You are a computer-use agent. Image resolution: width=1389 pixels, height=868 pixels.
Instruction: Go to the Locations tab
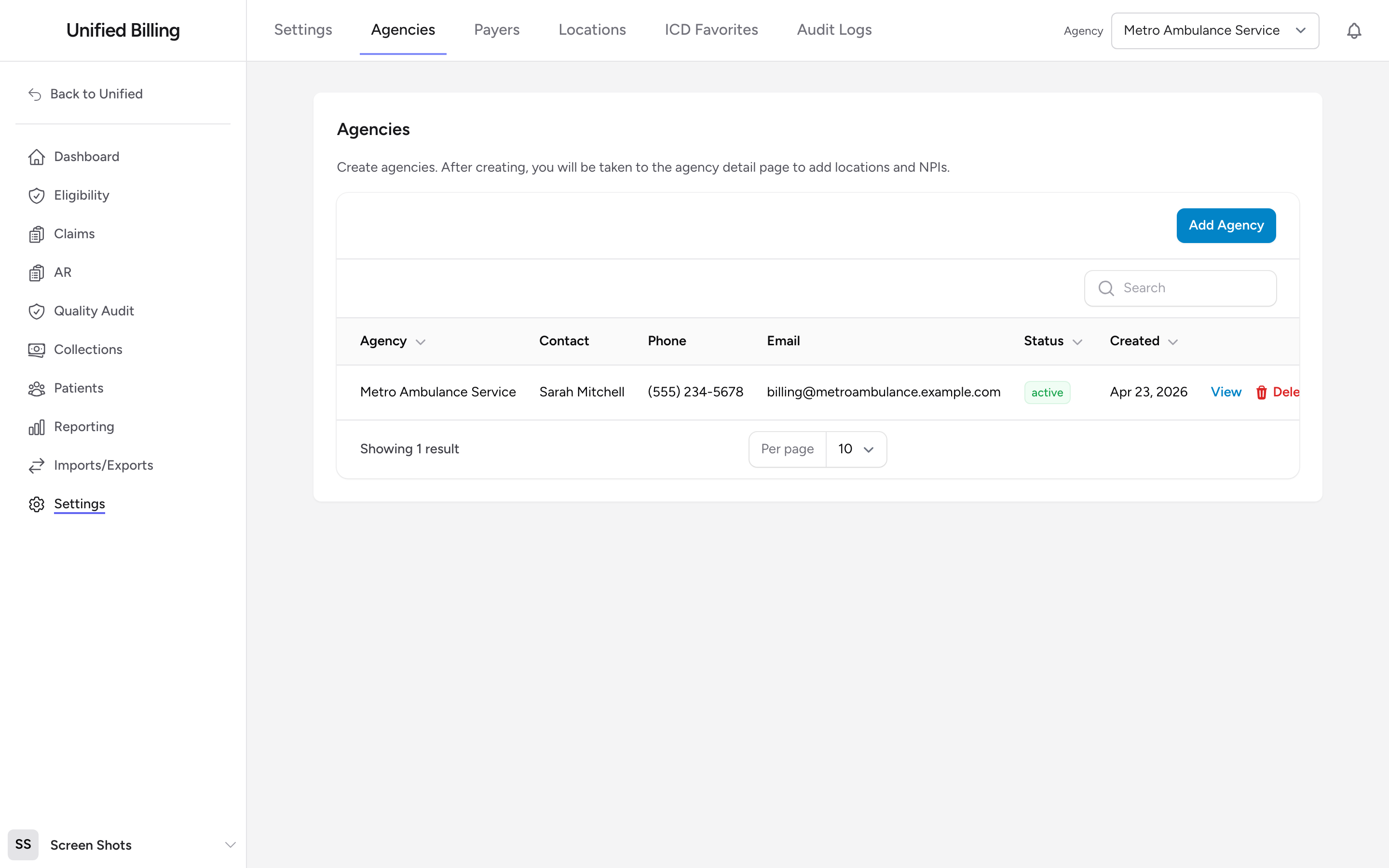click(592, 30)
